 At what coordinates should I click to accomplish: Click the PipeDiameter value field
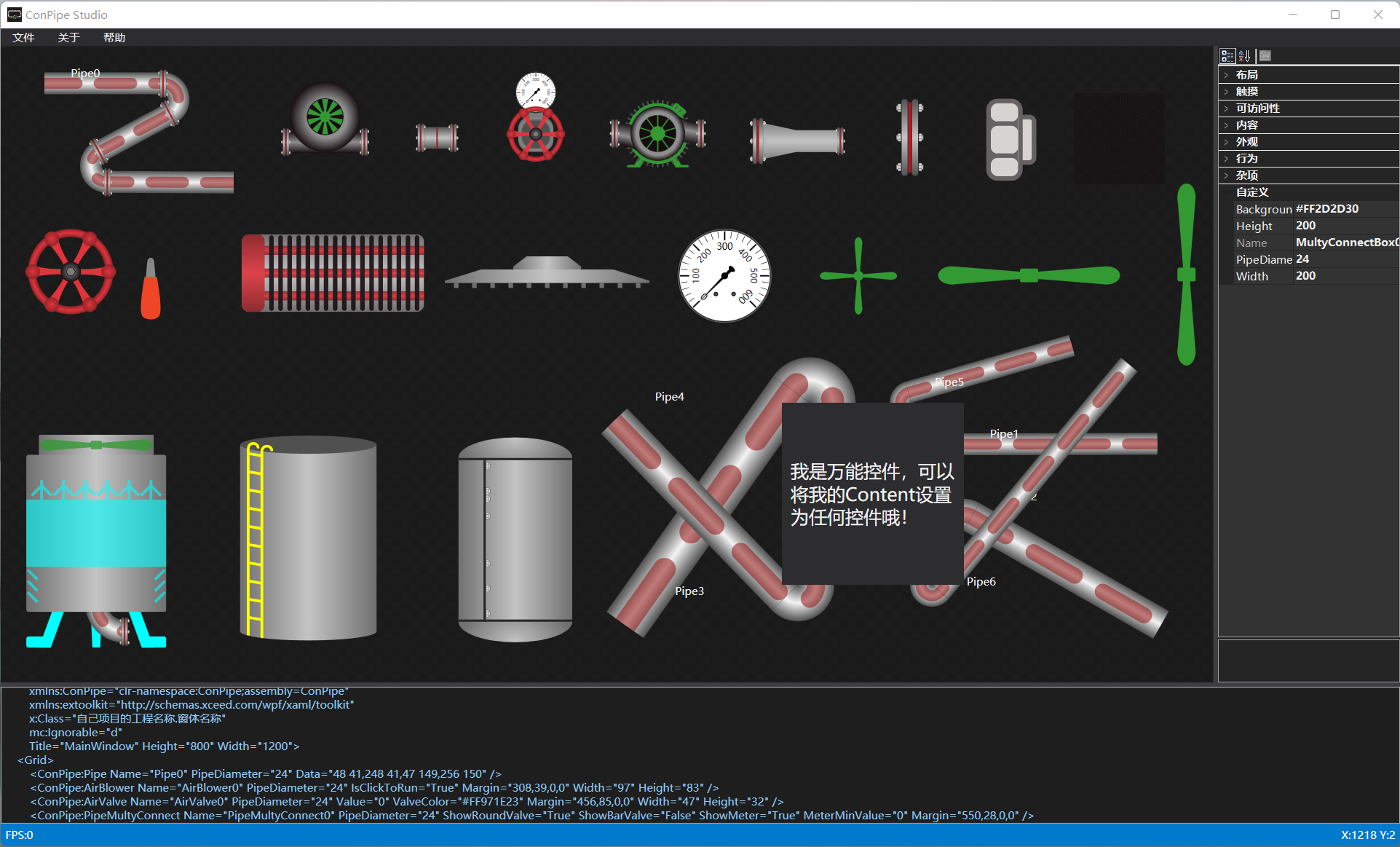[1344, 259]
